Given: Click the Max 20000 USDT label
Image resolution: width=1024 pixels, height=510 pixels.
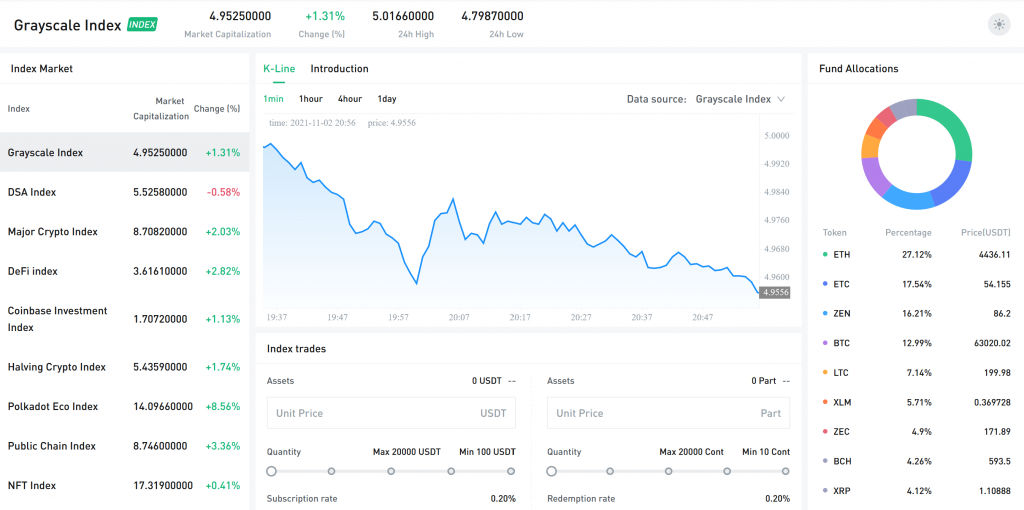Looking at the screenshot, I should coord(407,452).
